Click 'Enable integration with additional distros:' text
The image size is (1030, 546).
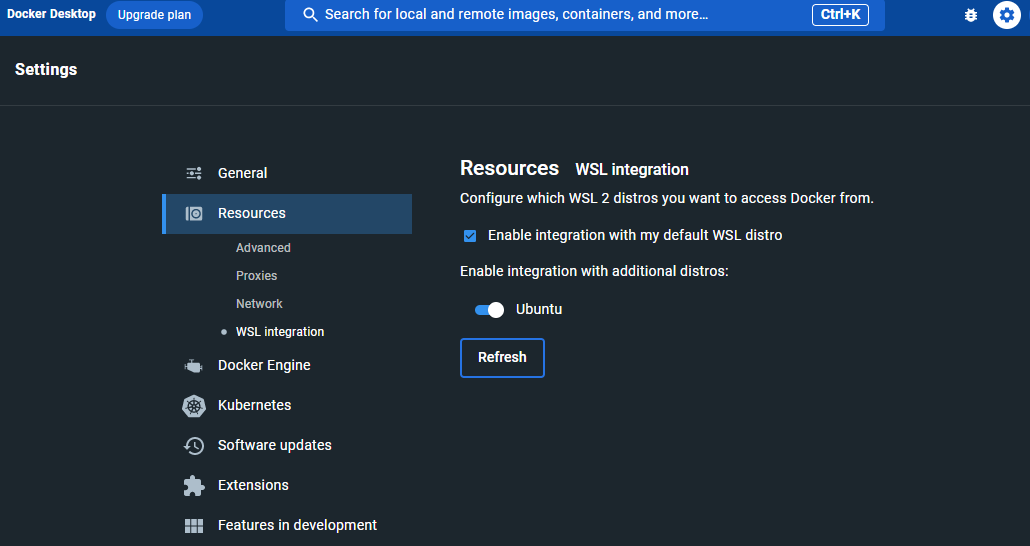[x=594, y=271]
